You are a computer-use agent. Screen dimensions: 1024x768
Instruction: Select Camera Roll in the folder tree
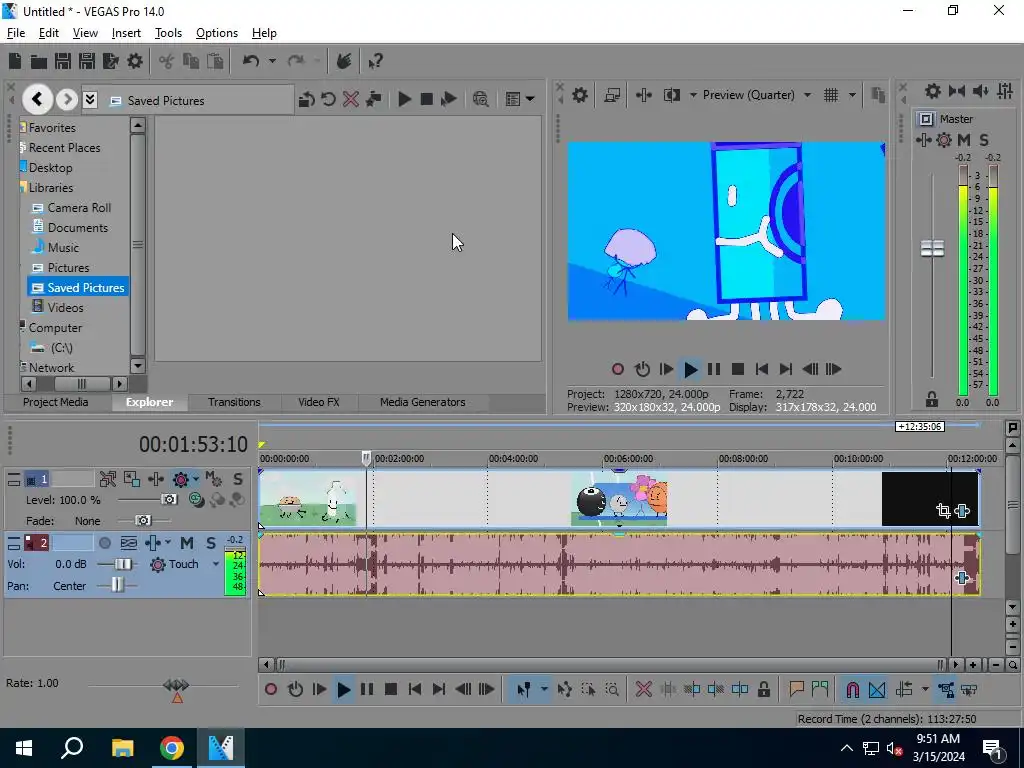point(79,208)
